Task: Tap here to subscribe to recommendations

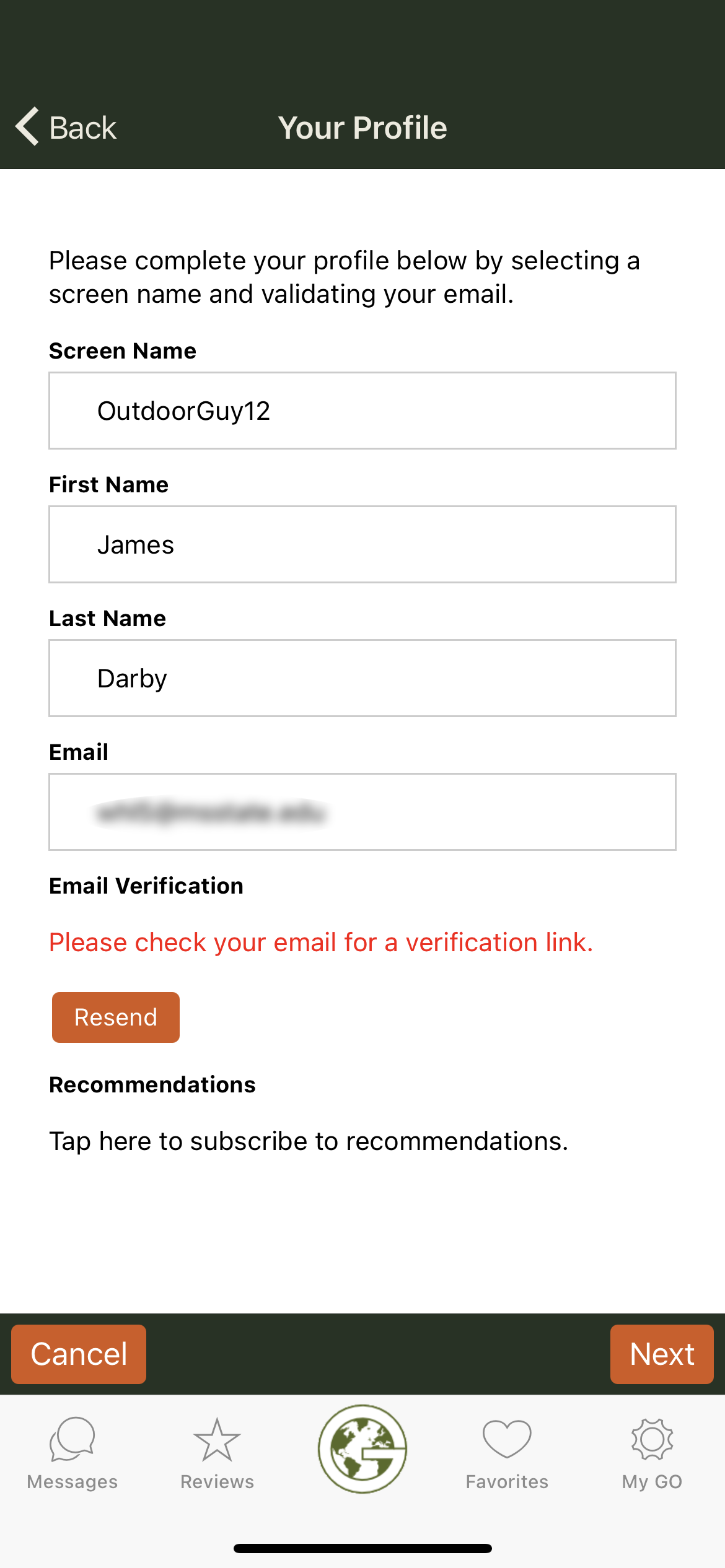Action: 309,1141
